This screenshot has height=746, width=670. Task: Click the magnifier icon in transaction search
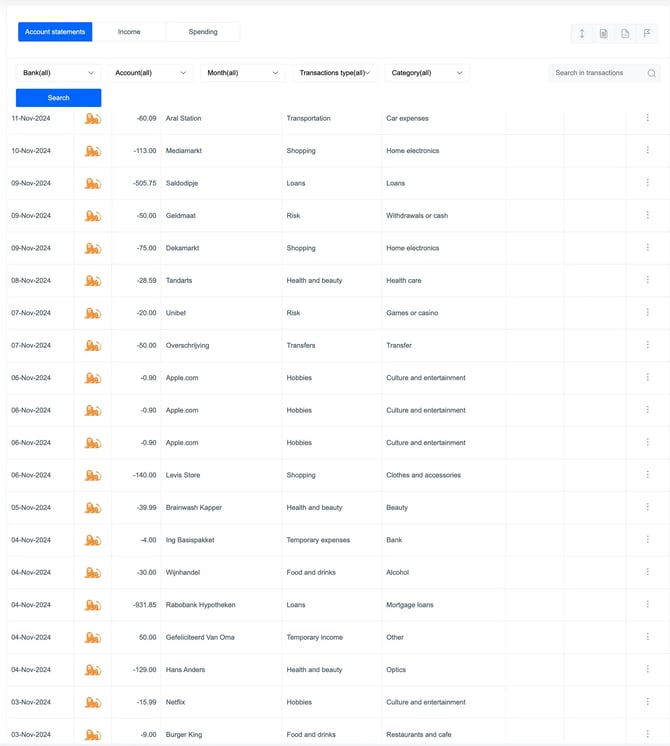[652, 73]
